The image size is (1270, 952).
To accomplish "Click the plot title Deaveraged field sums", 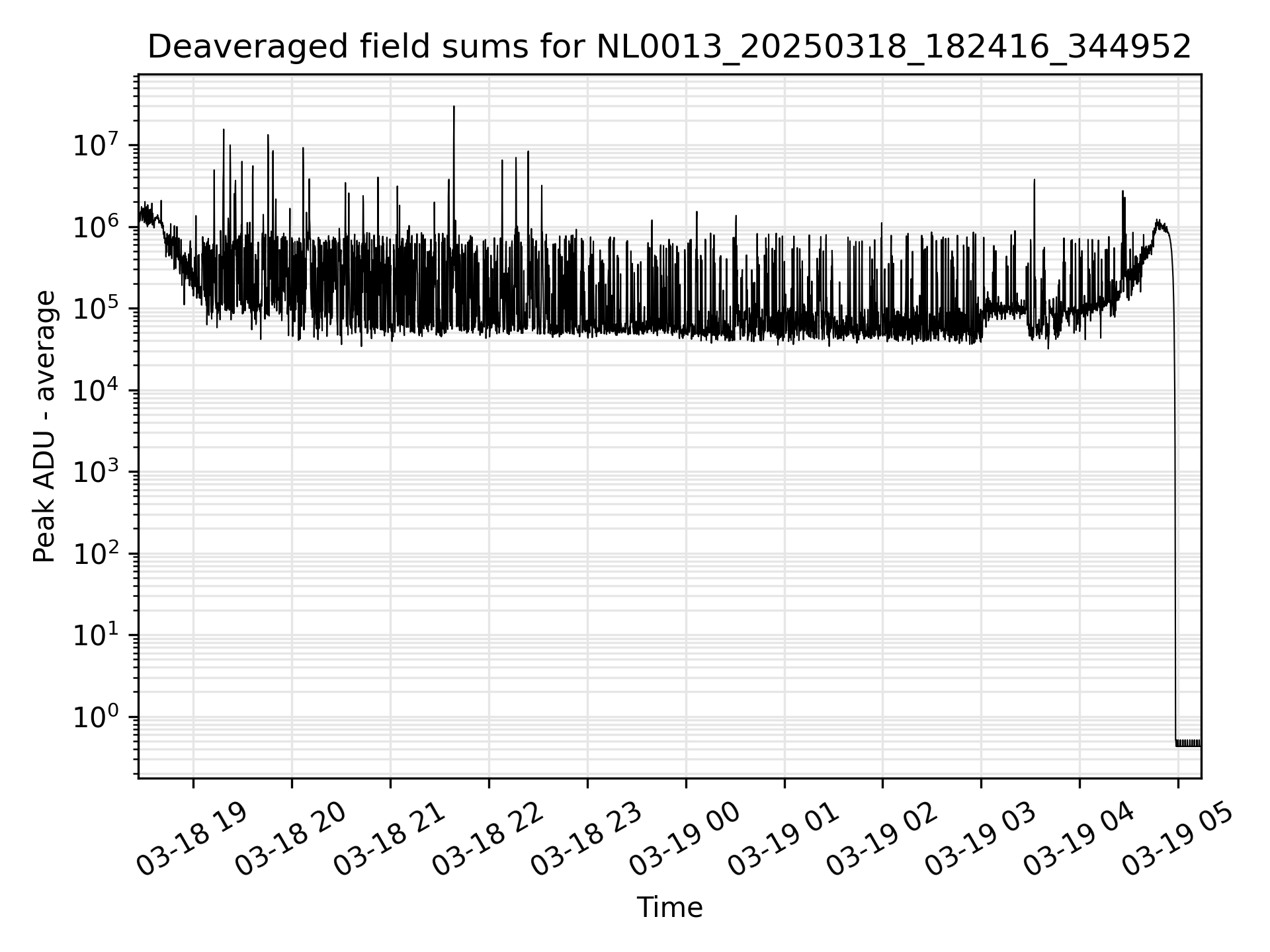I will [x=669, y=47].
